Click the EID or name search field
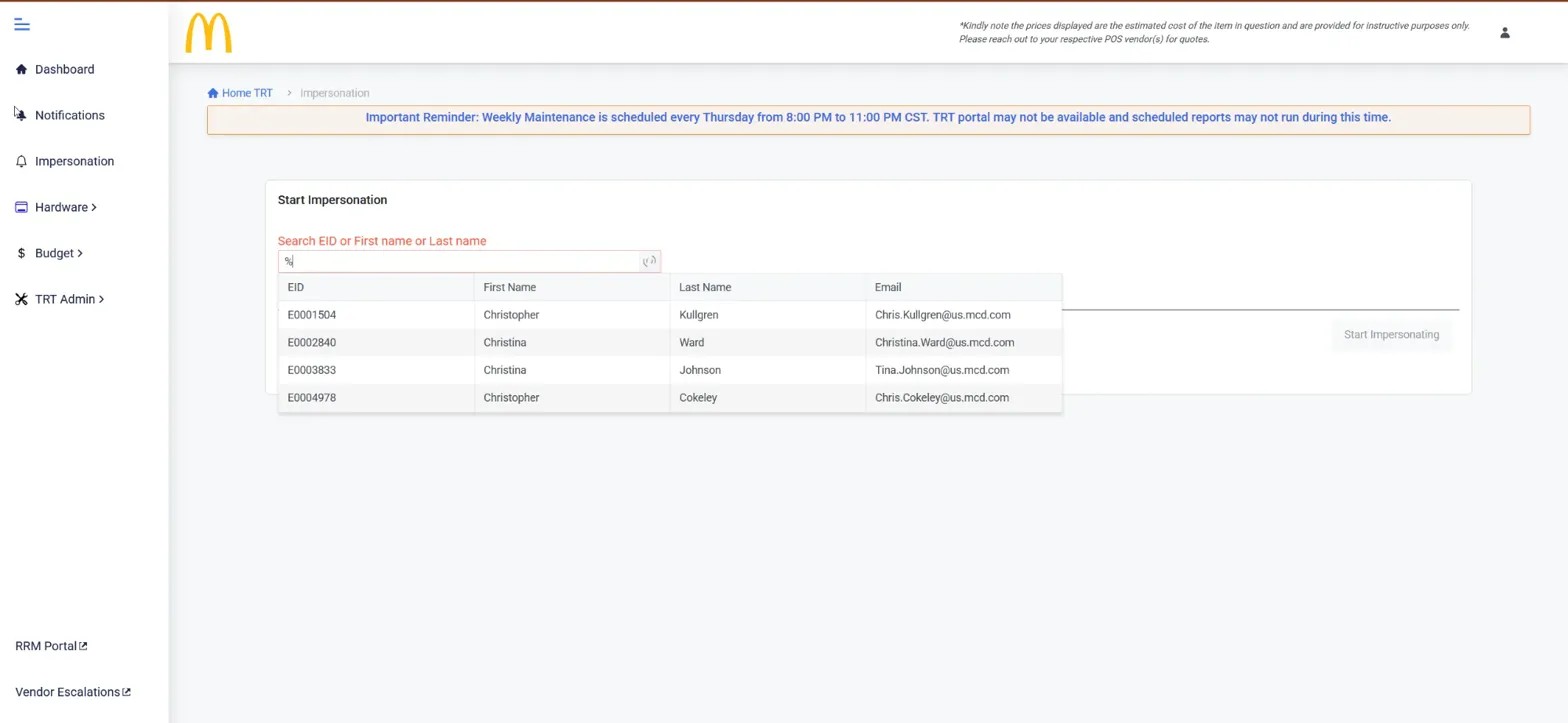 click(x=460, y=261)
